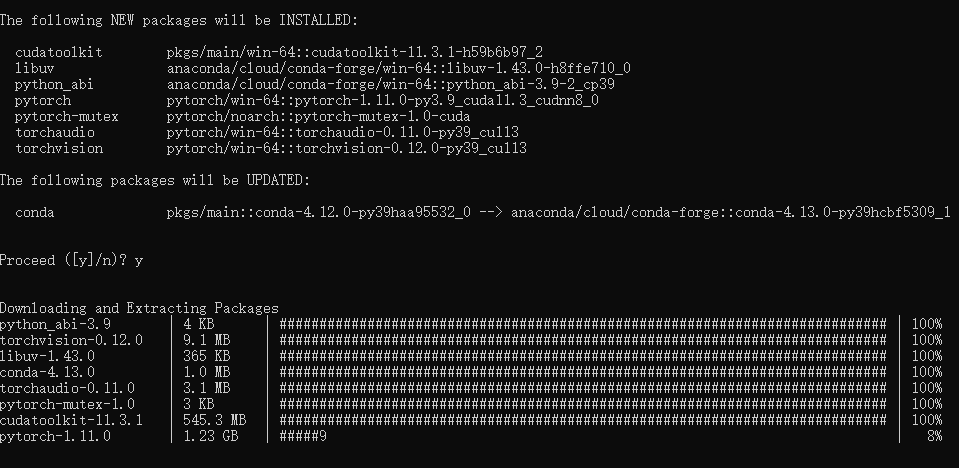Image resolution: width=960 pixels, height=468 pixels.
Task: Click the 'Downloading and Extracting Packages' heading
Action: [x=139, y=308]
